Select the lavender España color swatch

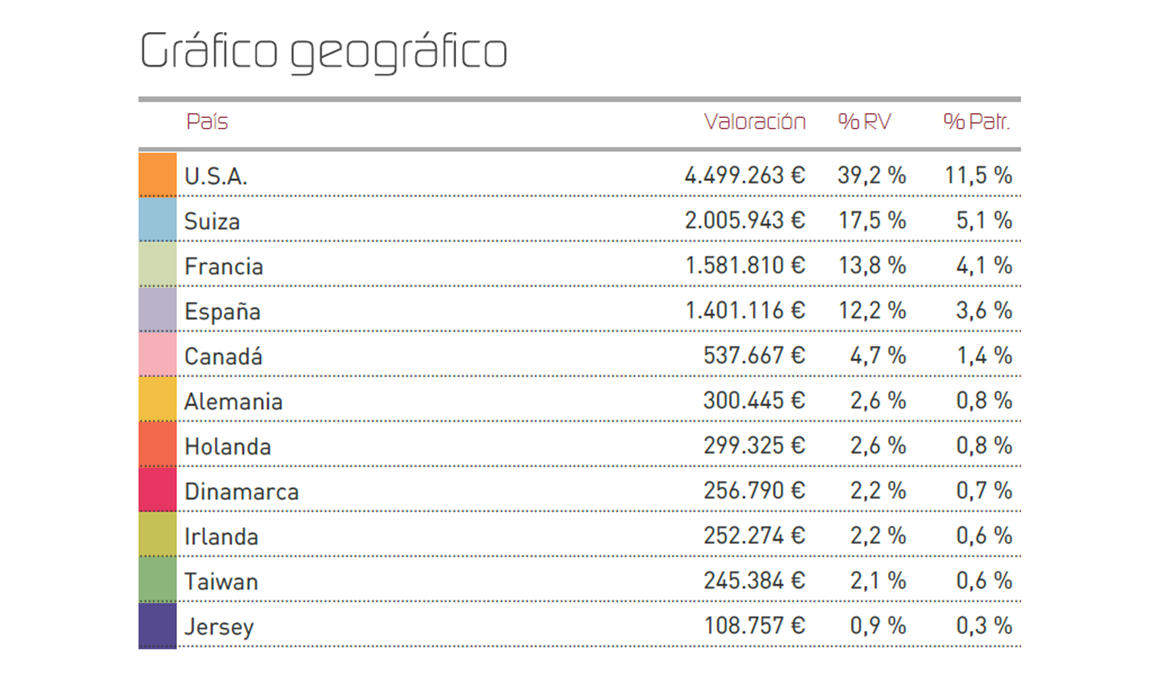tap(157, 310)
